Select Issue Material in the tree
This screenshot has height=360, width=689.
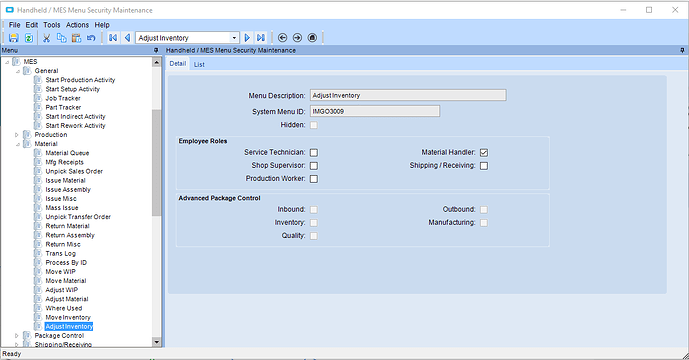click(65, 180)
